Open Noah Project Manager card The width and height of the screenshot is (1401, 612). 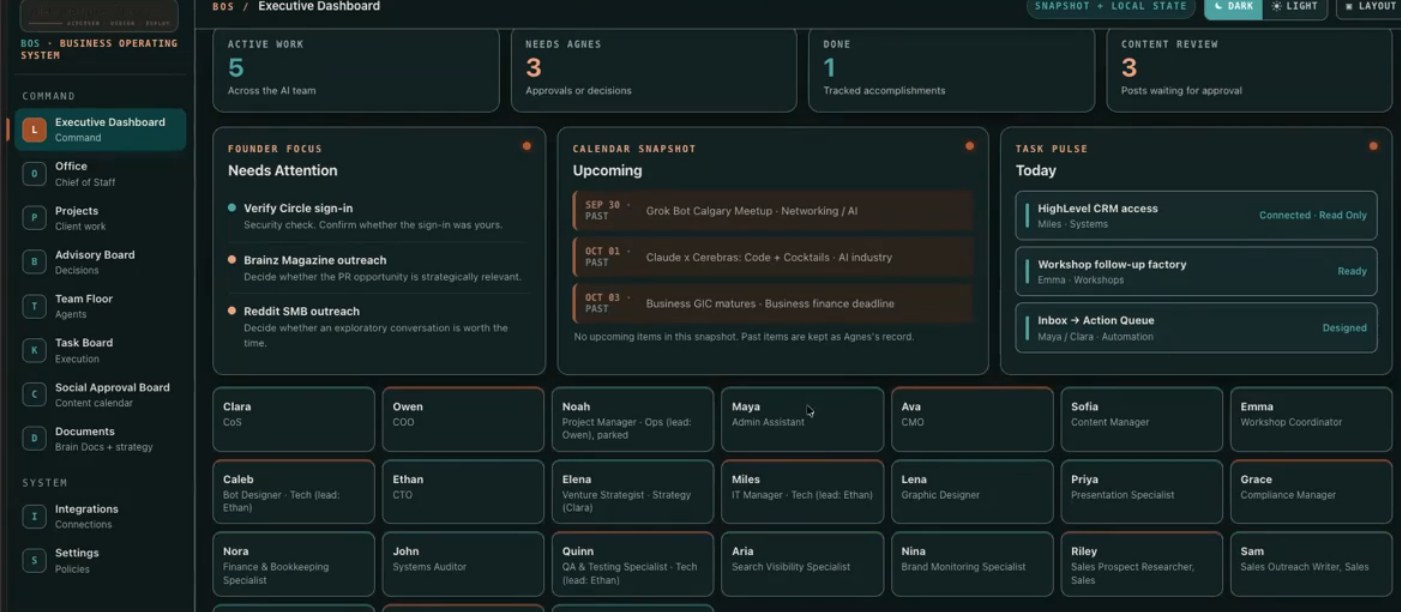click(x=633, y=419)
